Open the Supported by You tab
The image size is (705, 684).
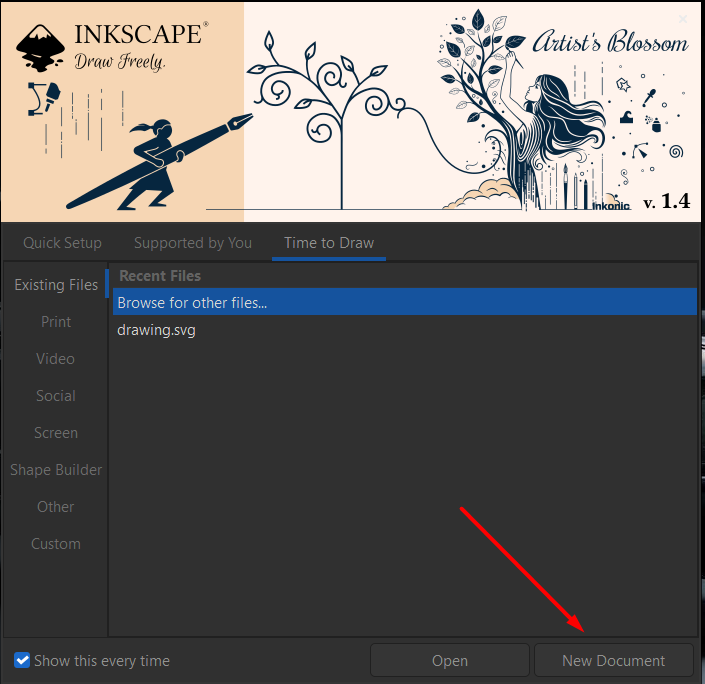(x=192, y=243)
